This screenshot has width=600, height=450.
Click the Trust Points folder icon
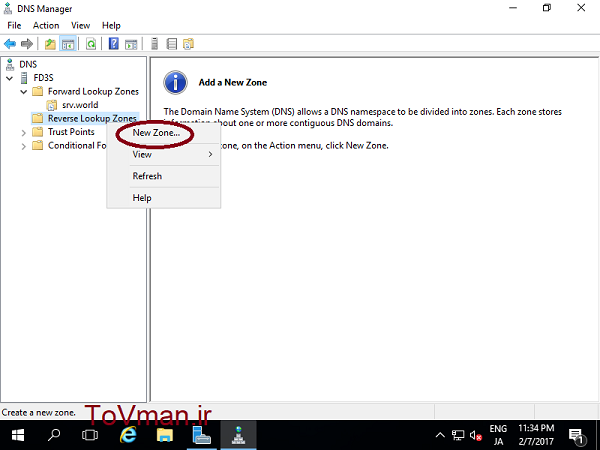[x=38, y=132]
